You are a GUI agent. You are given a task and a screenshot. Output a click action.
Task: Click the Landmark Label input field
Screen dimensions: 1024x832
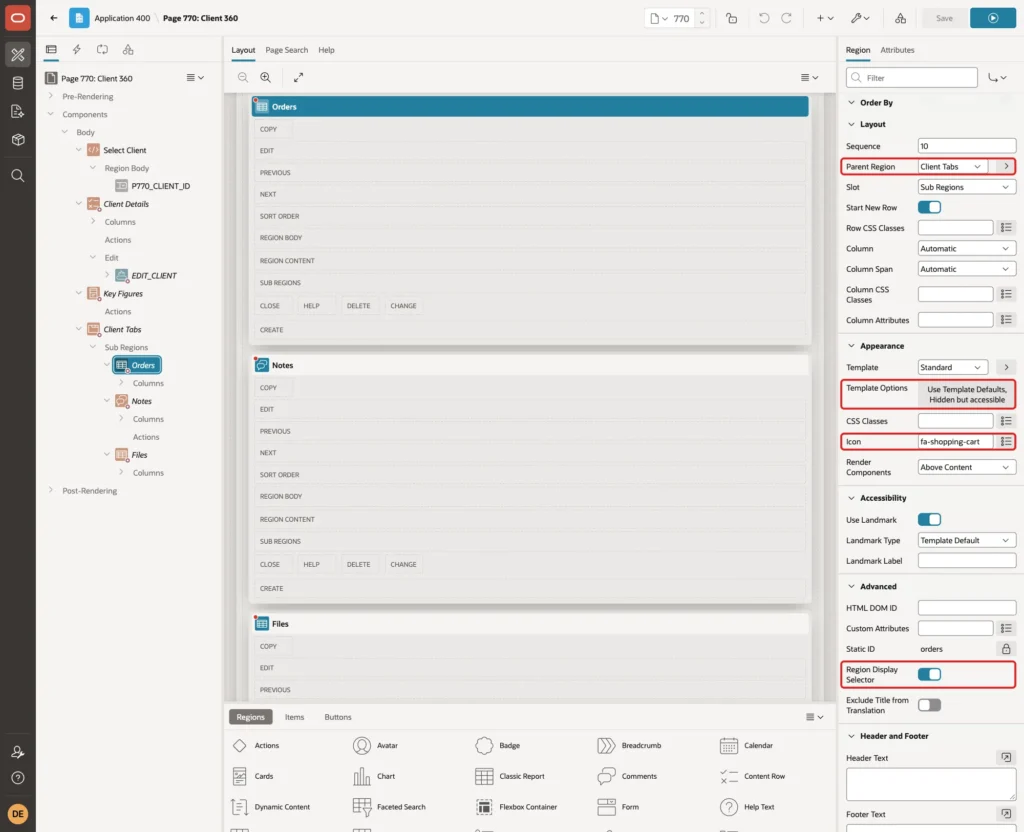click(967, 561)
